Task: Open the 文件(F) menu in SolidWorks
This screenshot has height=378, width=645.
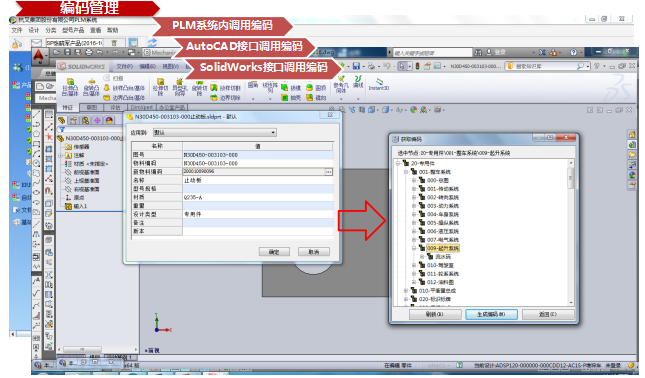Action: [x=124, y=66]
